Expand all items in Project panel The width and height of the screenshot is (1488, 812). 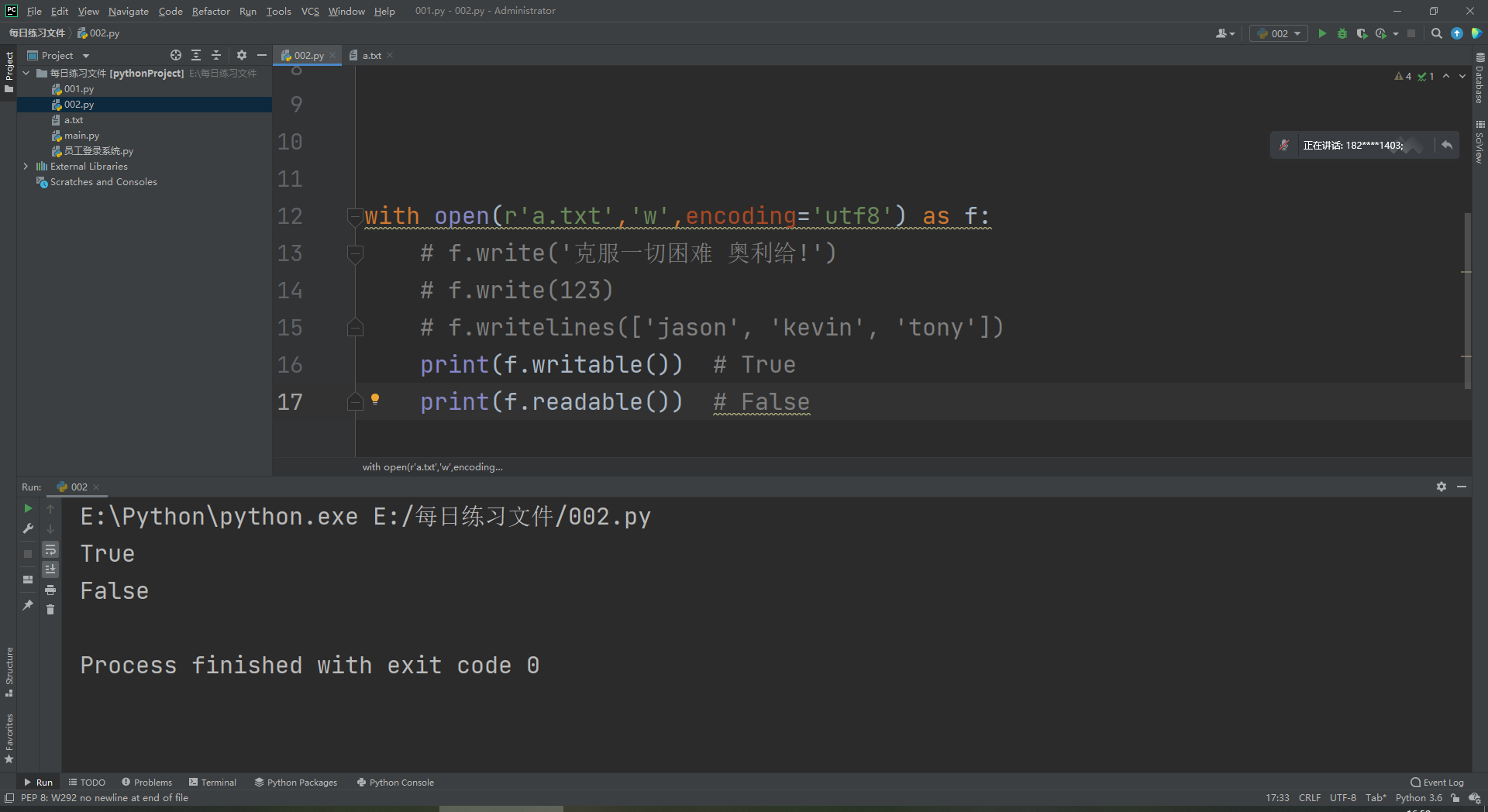click(x=196, y=55)
